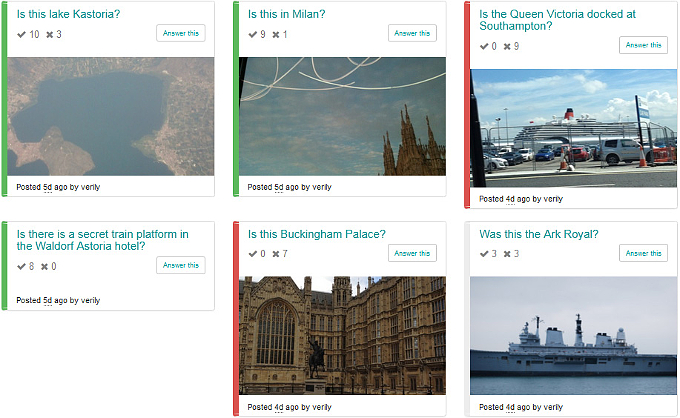Click the no-vote cross on Milan card

click(x=276, y=35)
